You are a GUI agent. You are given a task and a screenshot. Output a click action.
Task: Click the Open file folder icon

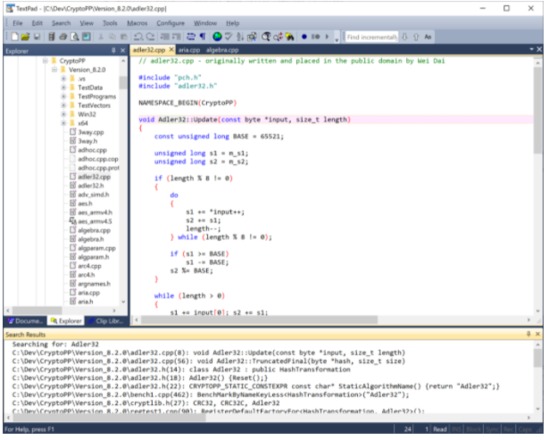coord(25,36)
